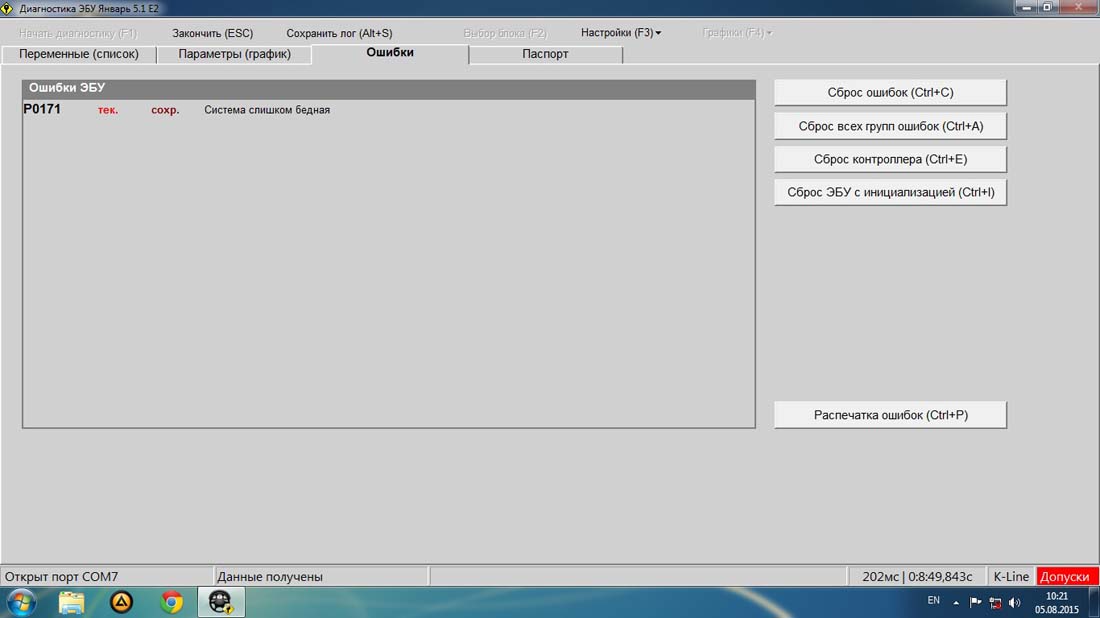This screenshot has width=1100, height=618.
Task: Open the Настройки (F3) dropdown menu
Action: pos(620,33)
